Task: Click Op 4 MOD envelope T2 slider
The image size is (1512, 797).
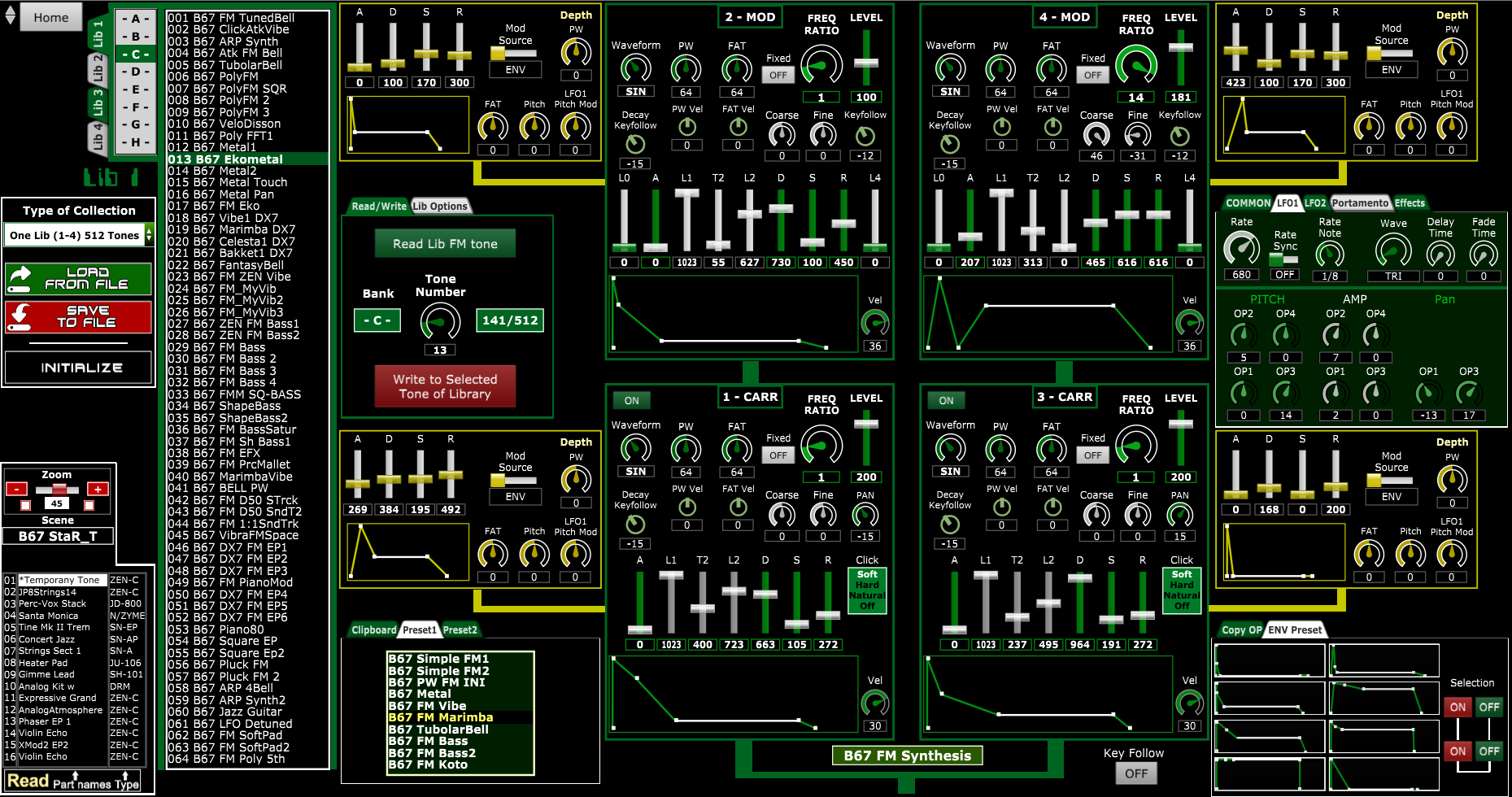Action: pos(1033,220)
